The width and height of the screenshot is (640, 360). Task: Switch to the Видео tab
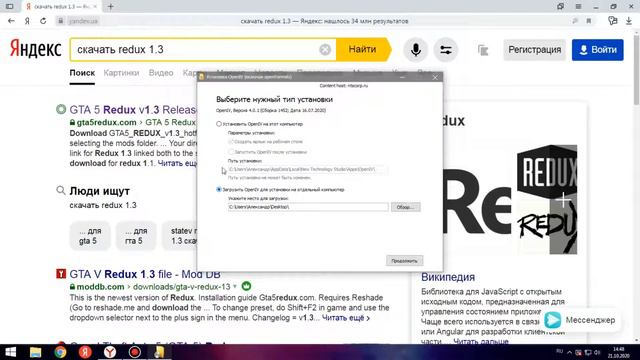pos(161,73)
